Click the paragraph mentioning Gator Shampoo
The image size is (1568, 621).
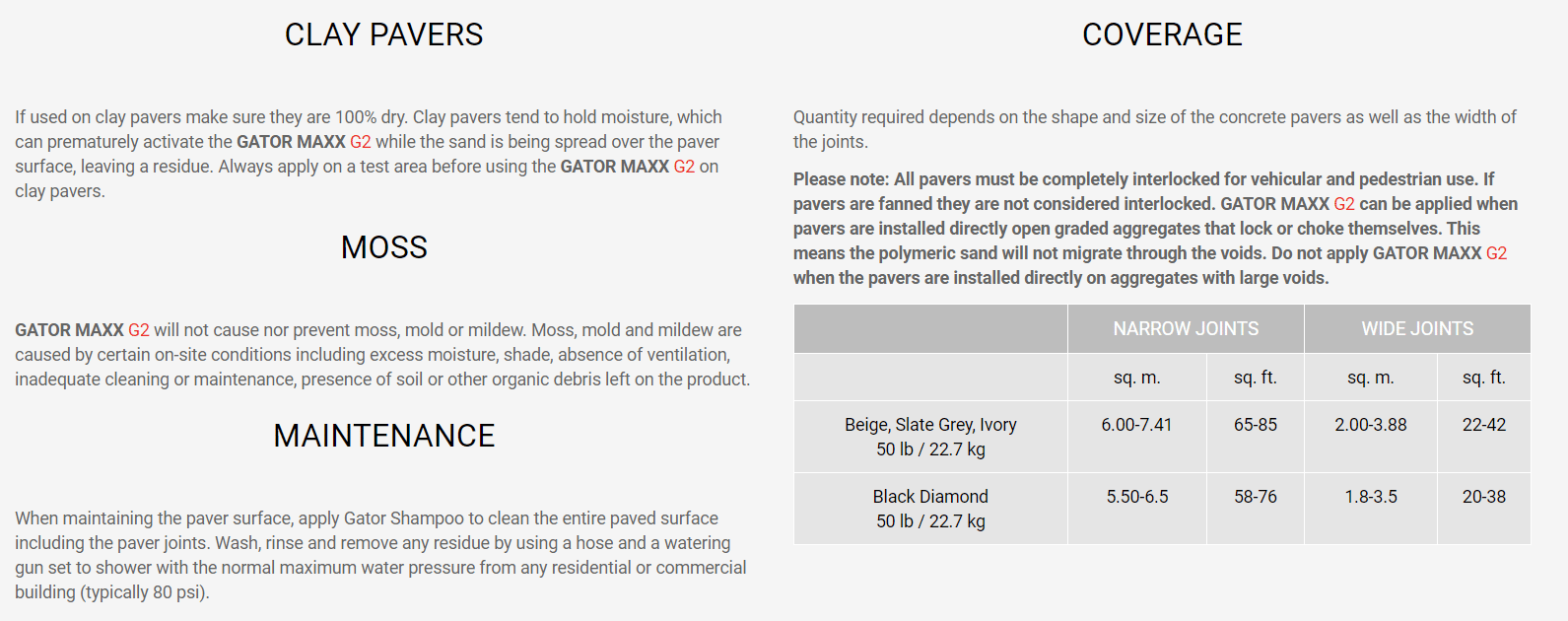(x=381, y=555)
